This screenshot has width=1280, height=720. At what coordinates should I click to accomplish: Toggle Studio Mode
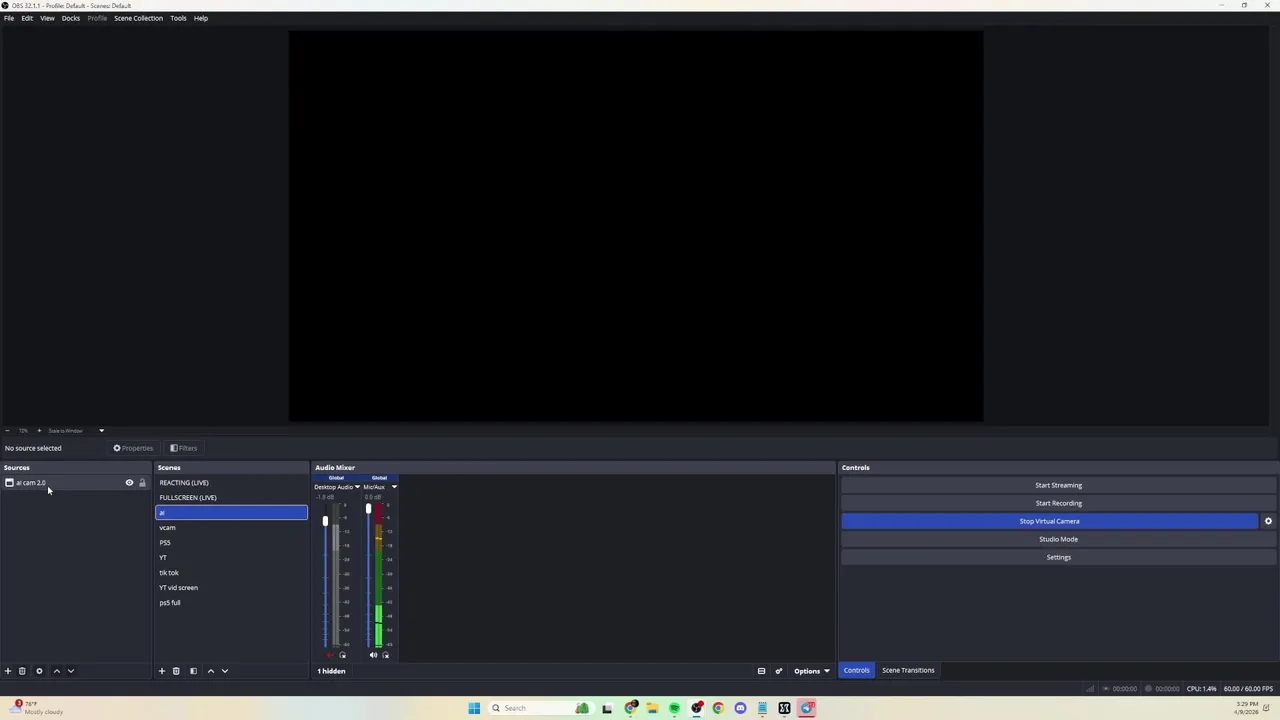1058,539
